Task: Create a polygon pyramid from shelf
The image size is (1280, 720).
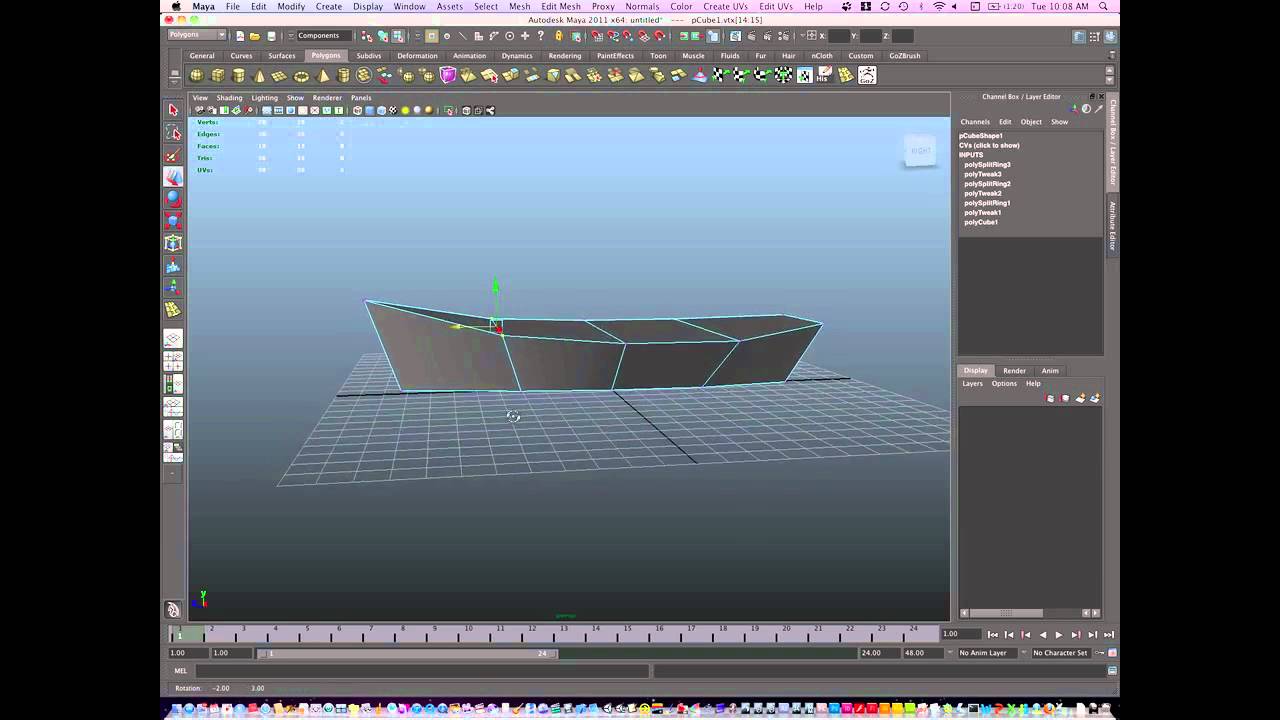Action: click(x=322, y=75)
